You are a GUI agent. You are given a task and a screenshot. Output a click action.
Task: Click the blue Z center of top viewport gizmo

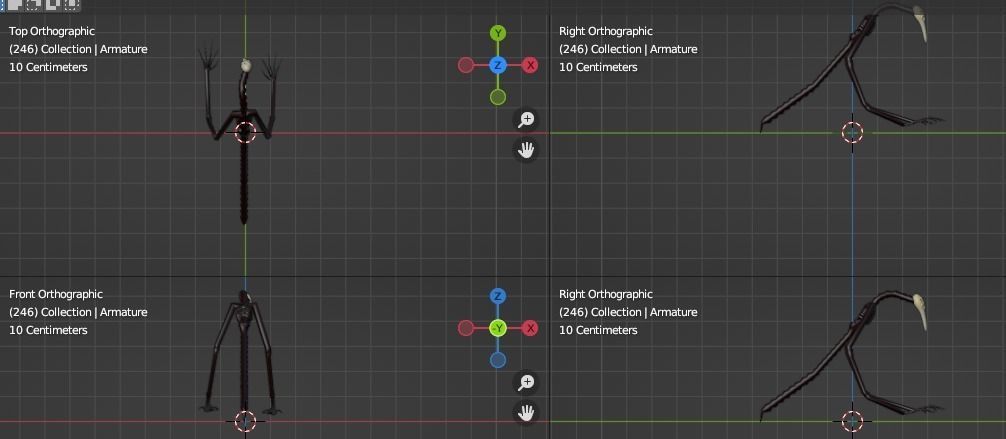click(x=498, y=65)
